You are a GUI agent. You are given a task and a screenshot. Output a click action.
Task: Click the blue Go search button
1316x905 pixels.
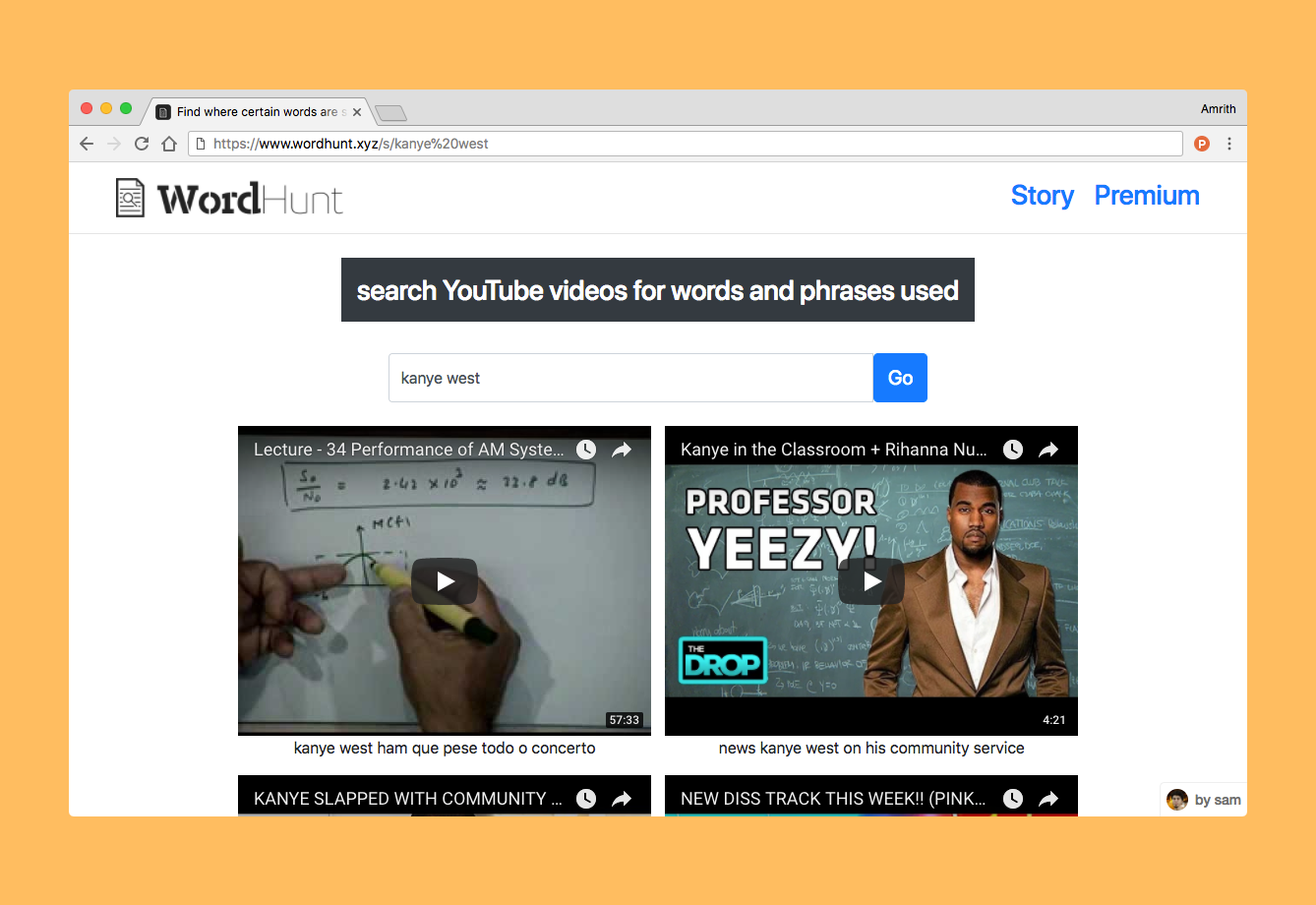pyautogui.click(x=900, y=378)
